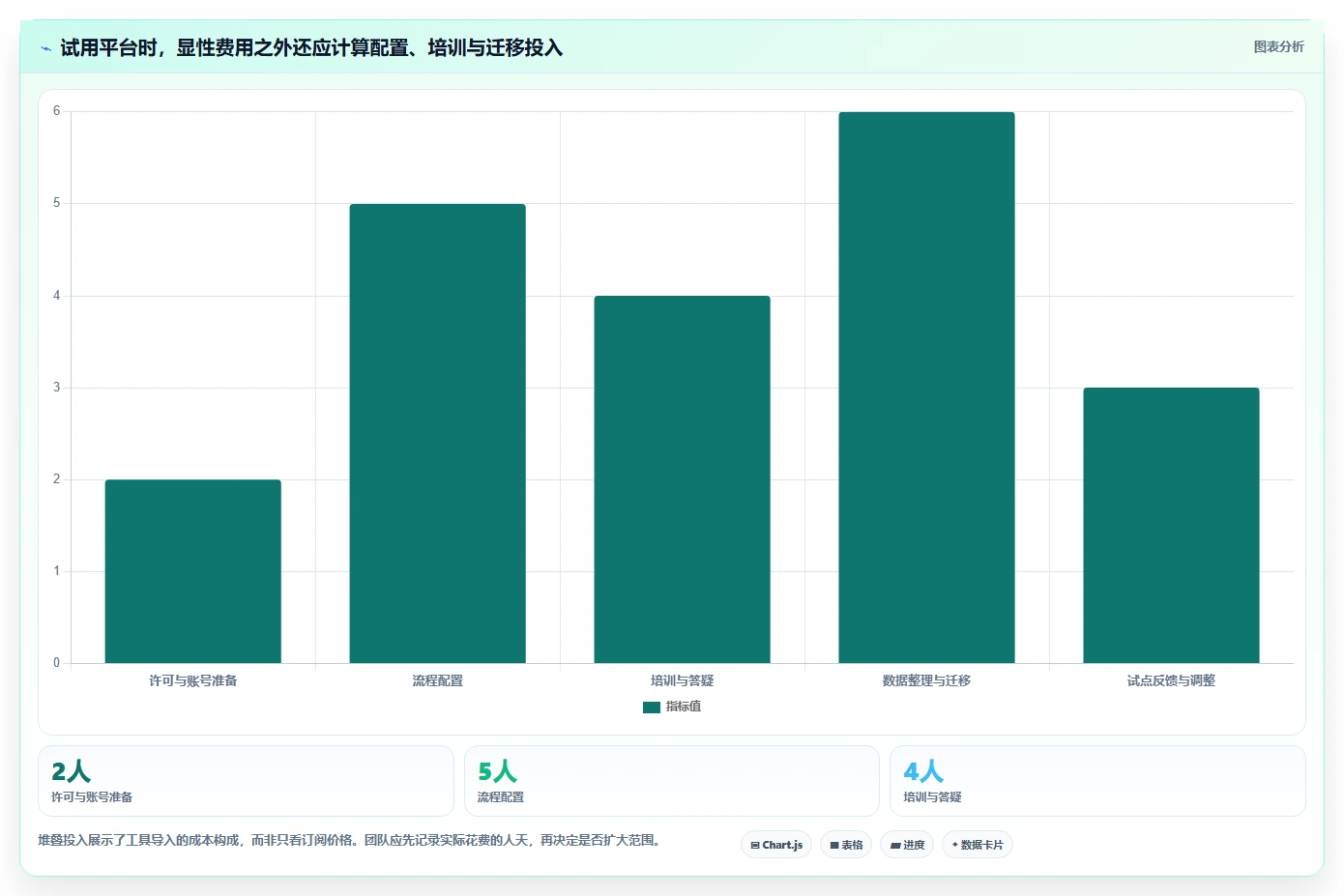The height and width of the screenshot is (896, 1344).
Task: Click the 流程配置 bar in the chart
Action: point(438,433)
